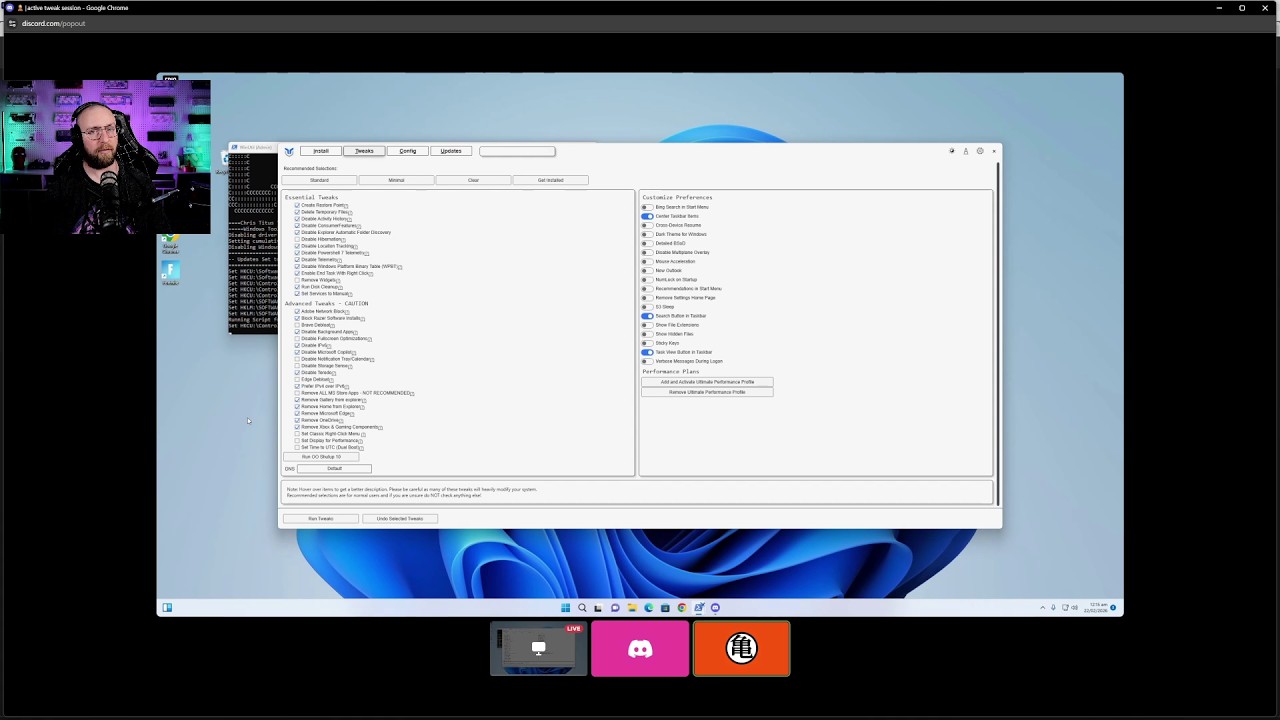Screen dimensions: 1280x720
Task: Enable Dark Theme for Windows toggle
Action: (x=647, y=234)
